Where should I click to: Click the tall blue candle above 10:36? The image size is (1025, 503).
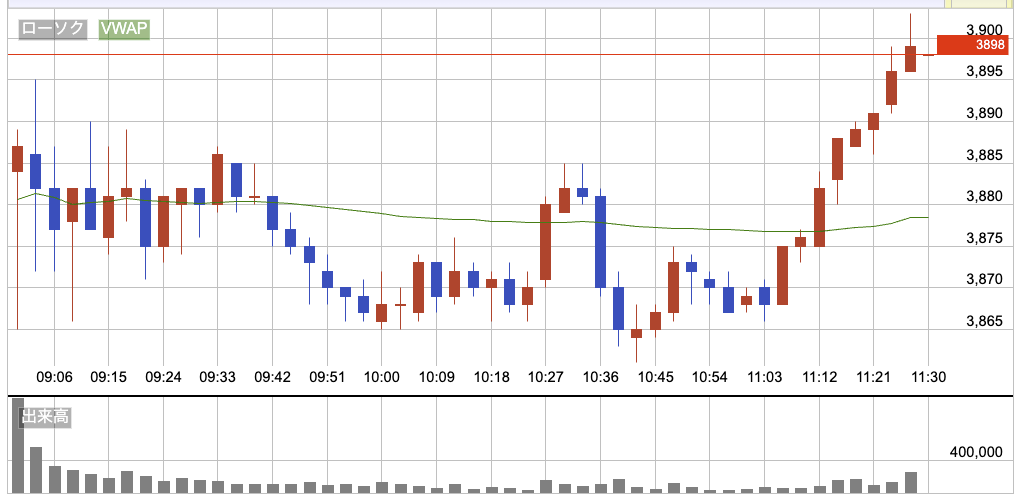[x=601, y=242]
